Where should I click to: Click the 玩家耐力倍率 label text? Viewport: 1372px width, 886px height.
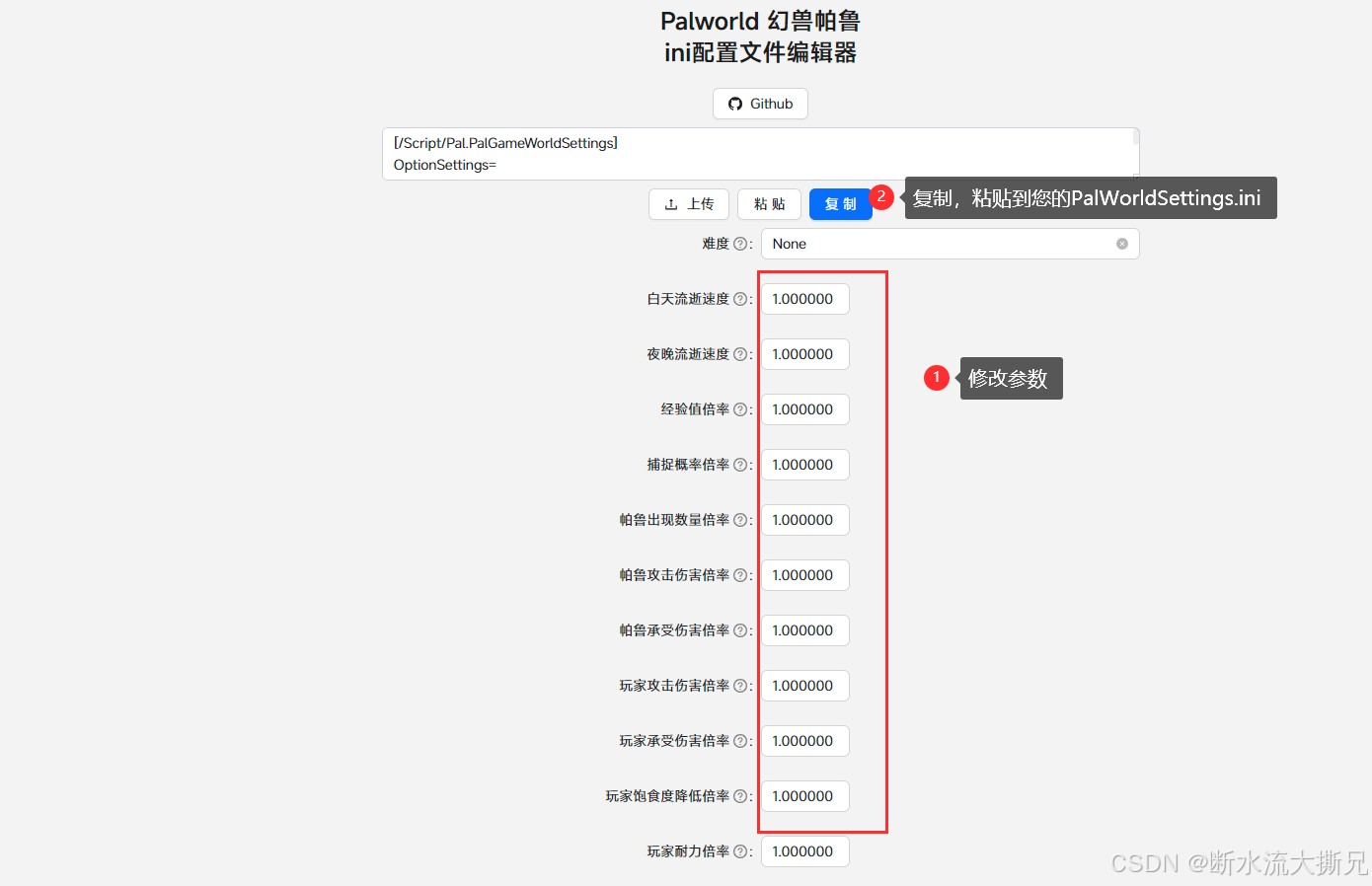[688, 851]
